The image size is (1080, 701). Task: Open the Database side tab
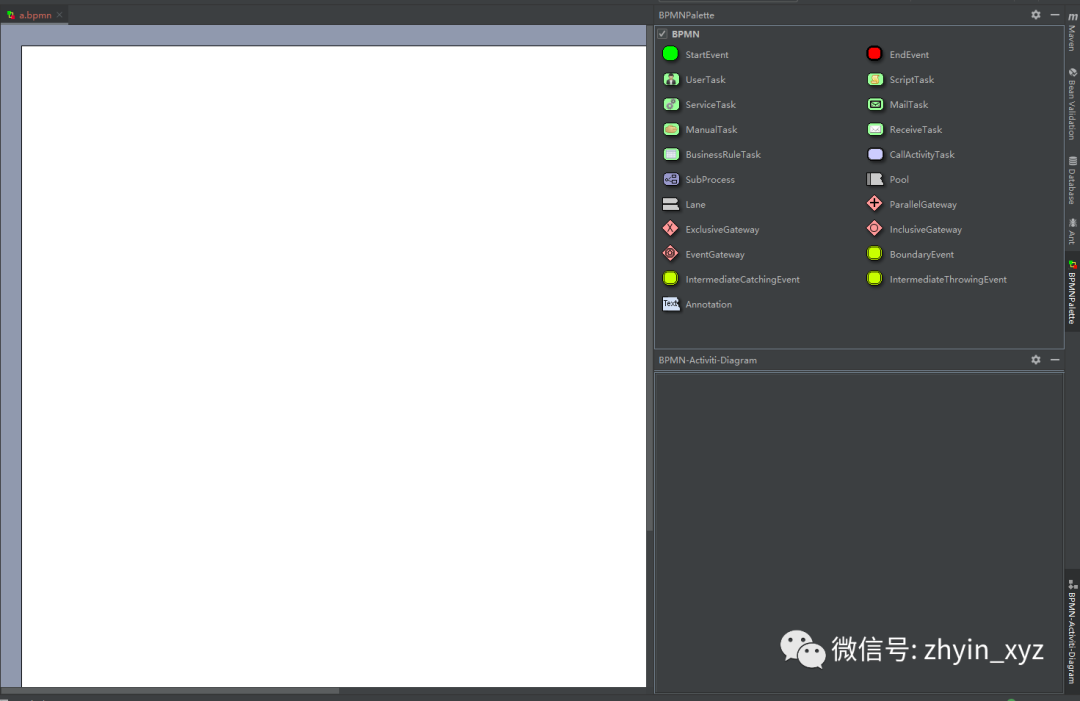[x=1072, y=180]
